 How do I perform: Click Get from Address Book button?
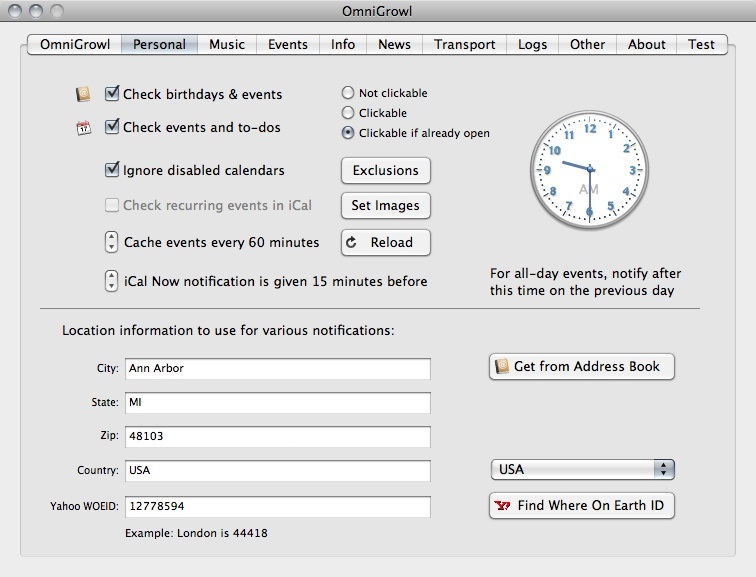[581, 367]
